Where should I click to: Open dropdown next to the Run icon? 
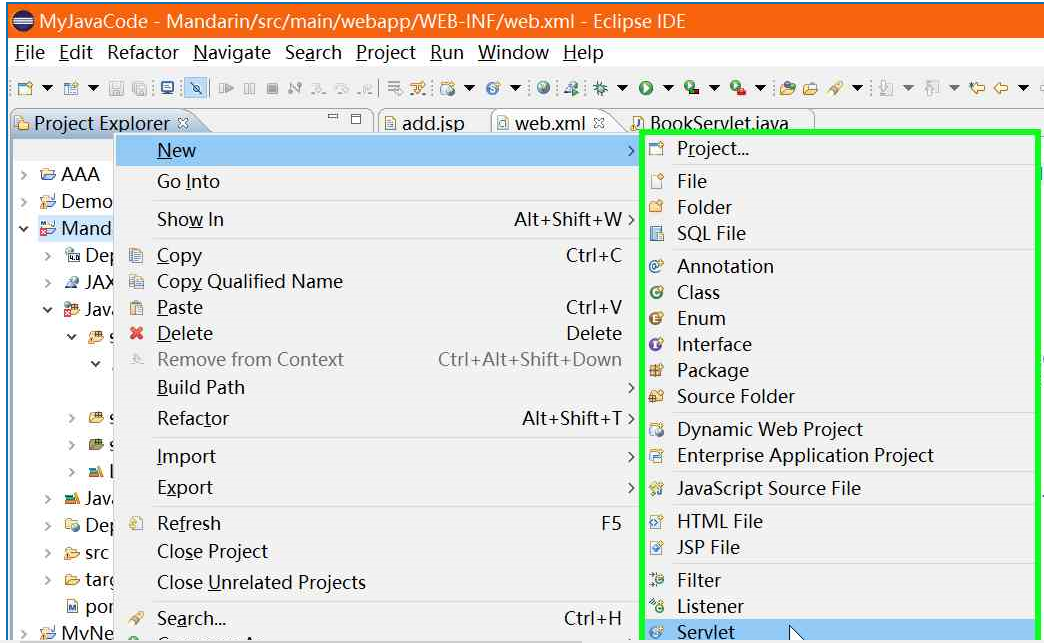[x=668, y=88]
